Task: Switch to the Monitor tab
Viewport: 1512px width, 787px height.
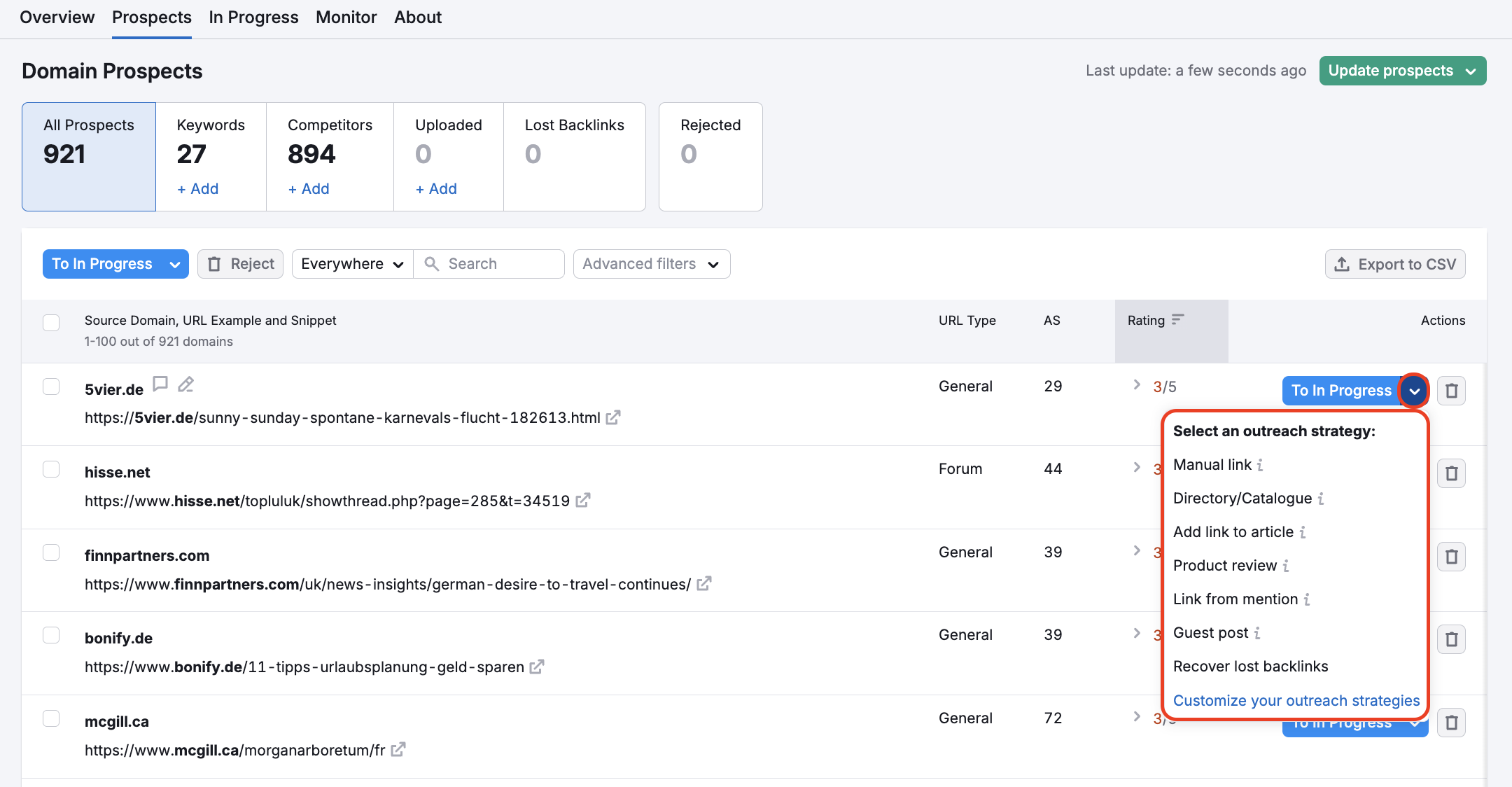Action: tap(346, 17)
